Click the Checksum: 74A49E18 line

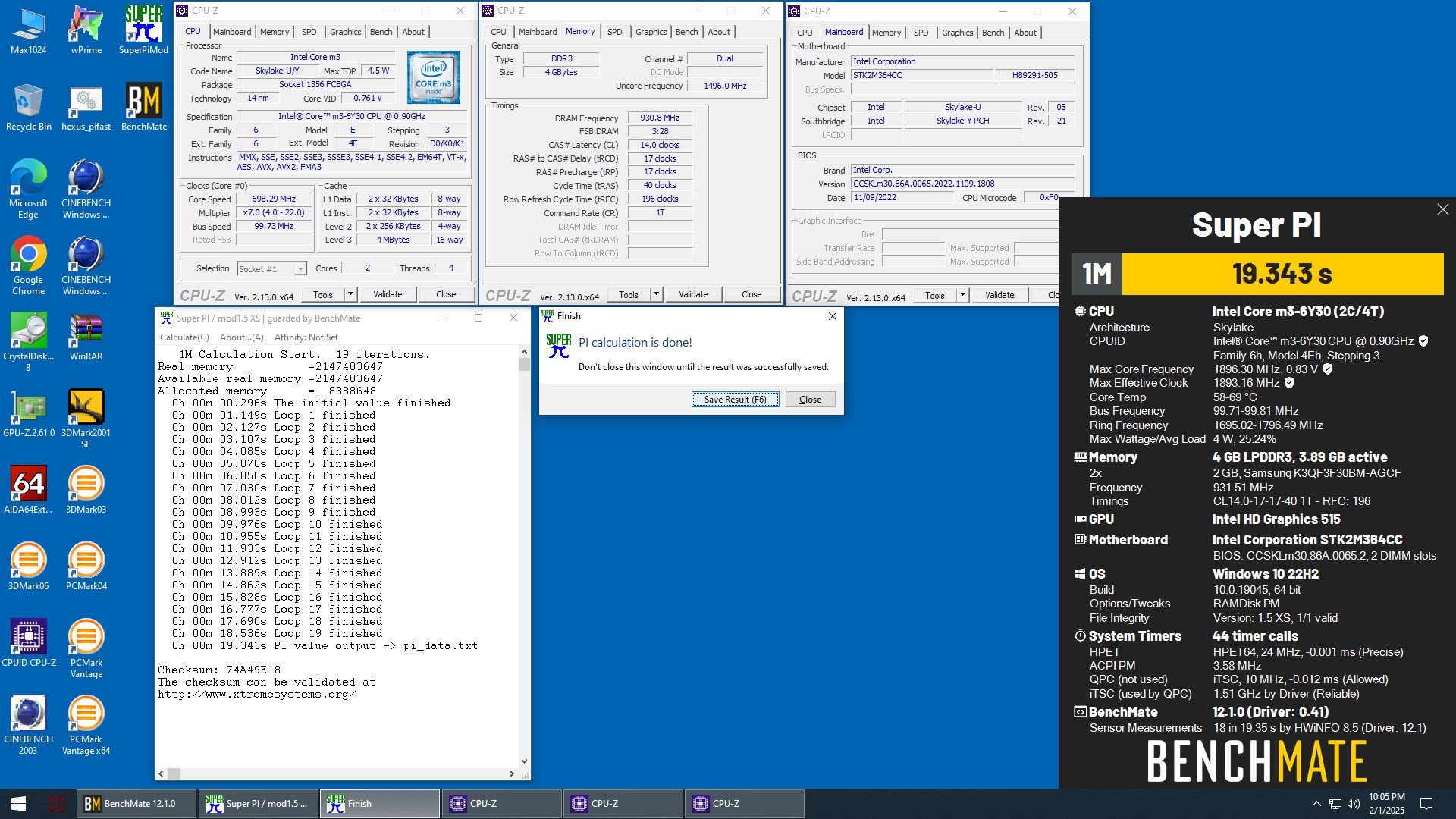click(219, 670)
